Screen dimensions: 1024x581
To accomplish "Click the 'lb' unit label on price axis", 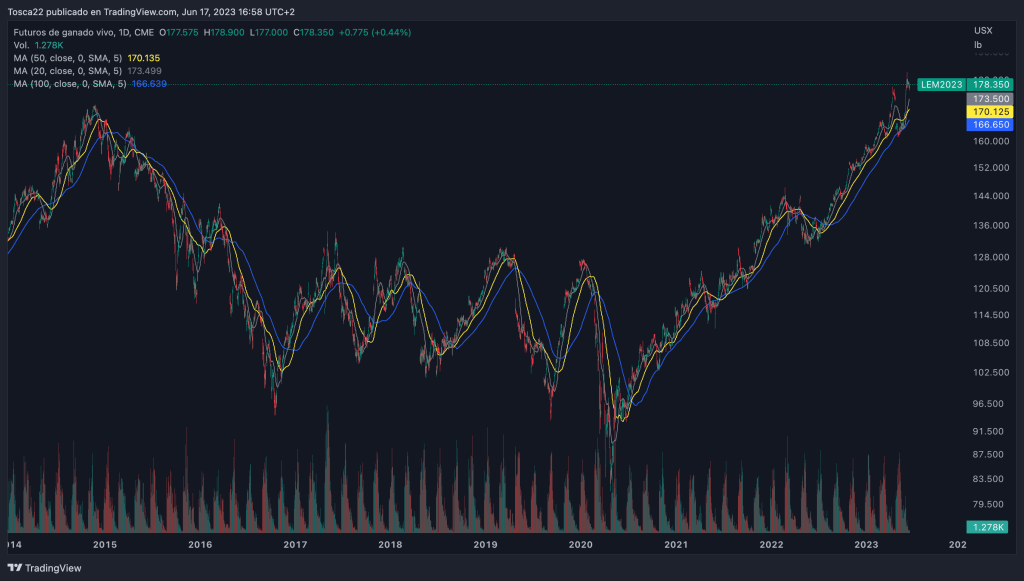I will pos(978,44).
